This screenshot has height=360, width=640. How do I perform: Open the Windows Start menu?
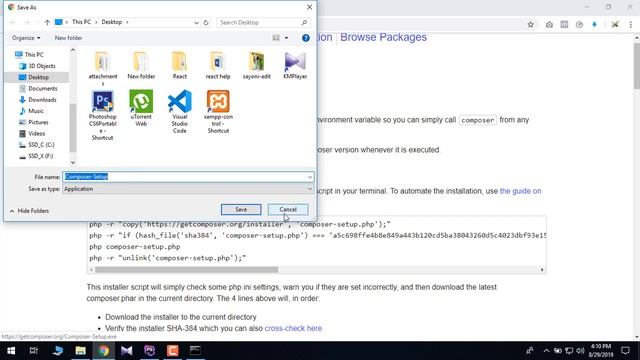tap(11, 351)
